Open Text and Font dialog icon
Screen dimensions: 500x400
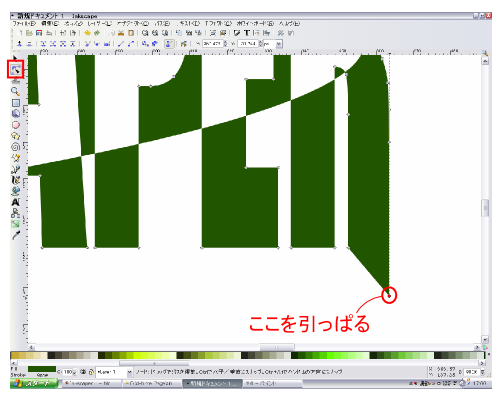[247, 33]
